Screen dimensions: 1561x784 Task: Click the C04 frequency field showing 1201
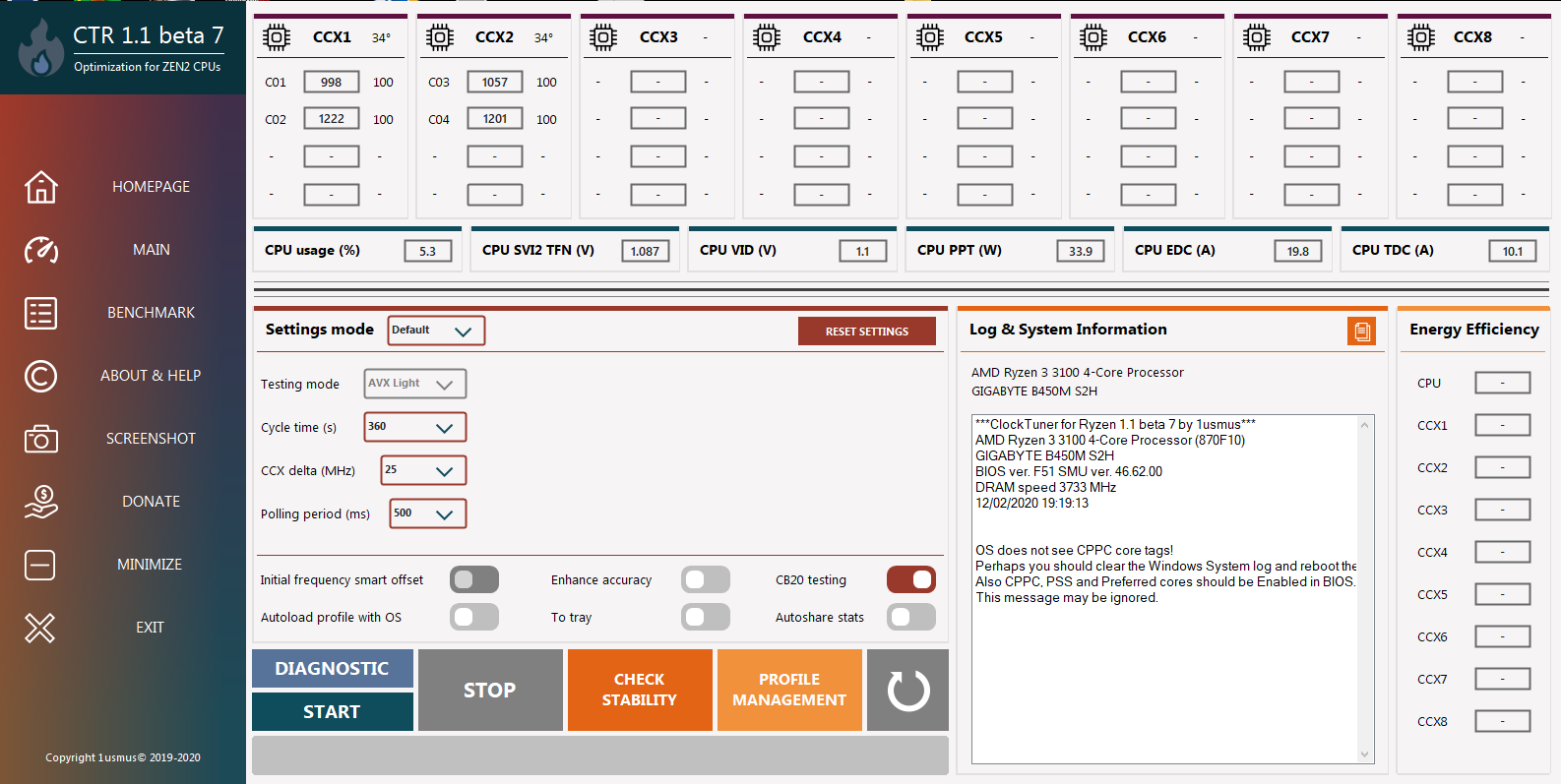pyautogui.click(x=495, y=119)
